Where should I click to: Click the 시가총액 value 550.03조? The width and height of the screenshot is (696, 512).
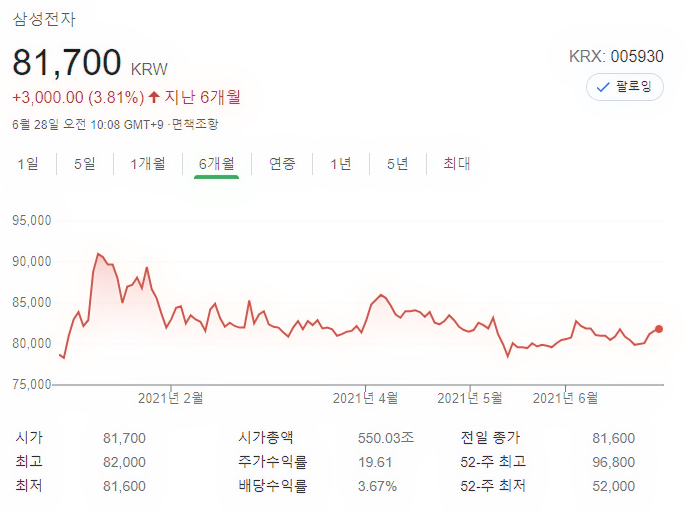pos(386,438)
